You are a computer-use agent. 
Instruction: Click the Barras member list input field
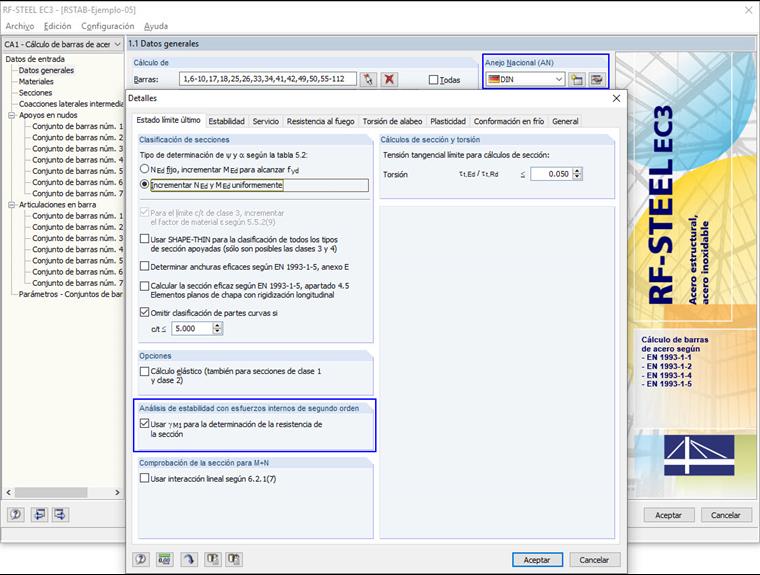tap(268, 79)
